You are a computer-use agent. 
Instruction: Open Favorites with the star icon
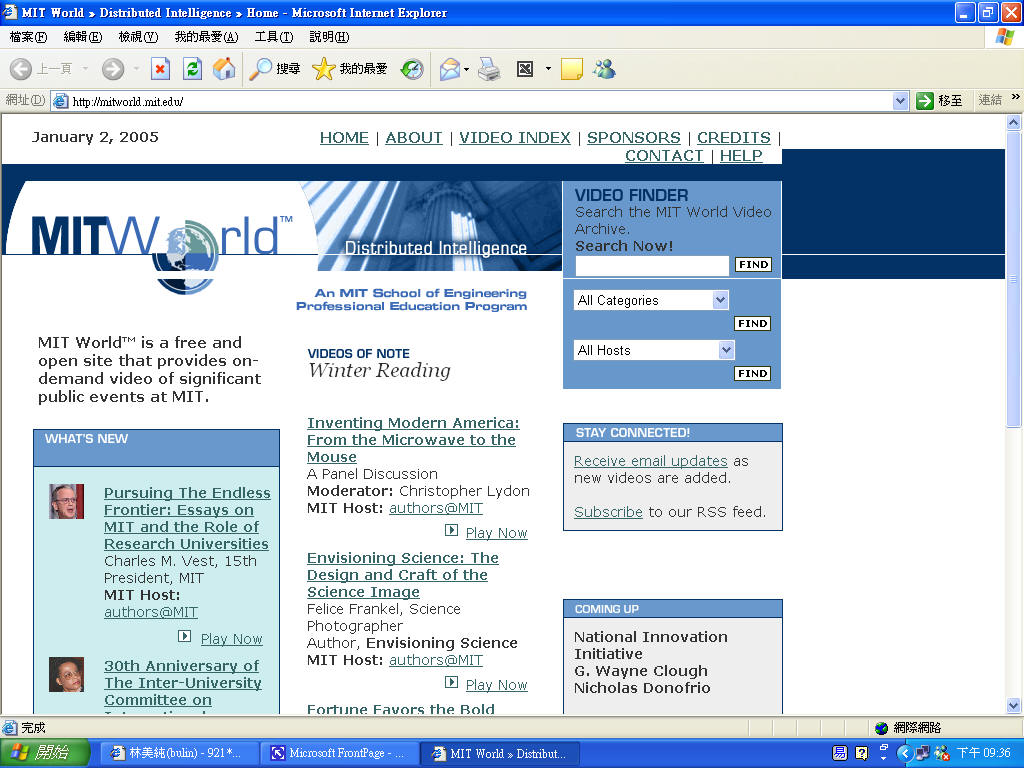[350, 69]
